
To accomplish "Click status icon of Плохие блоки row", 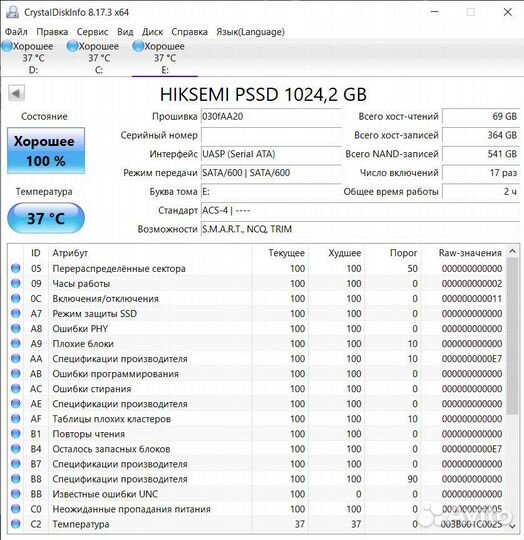I will (x=16, y=344).
